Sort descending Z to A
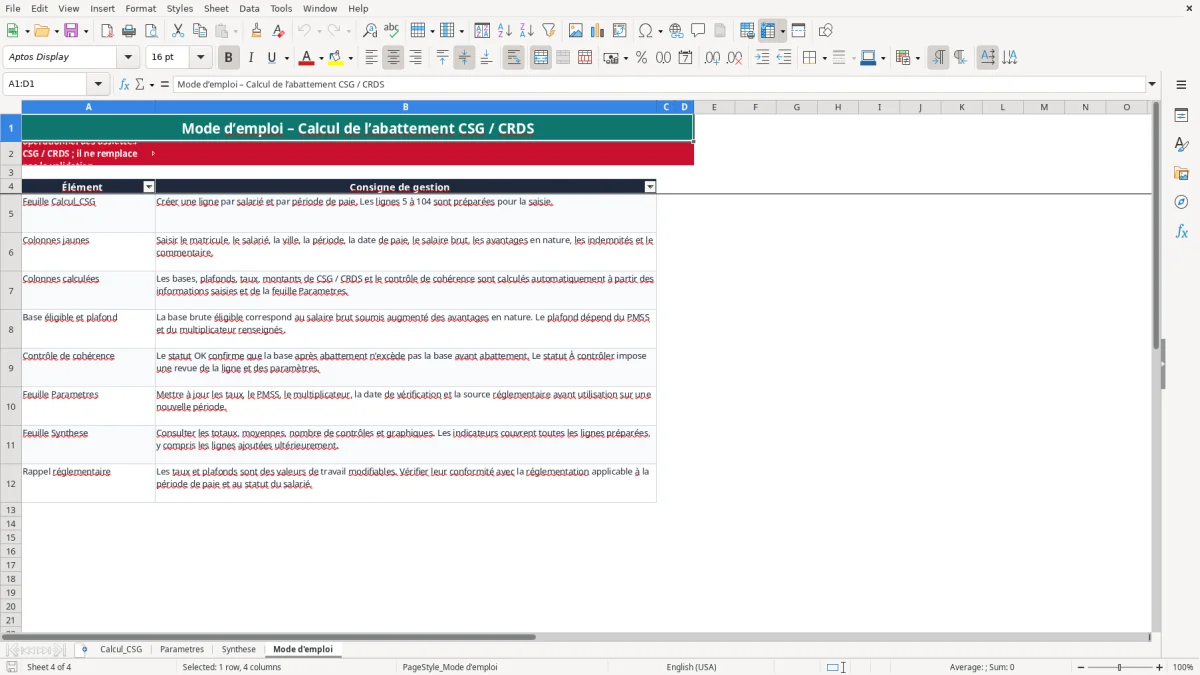Viewport: 1200px width, 675px height. tap(527, 31)
